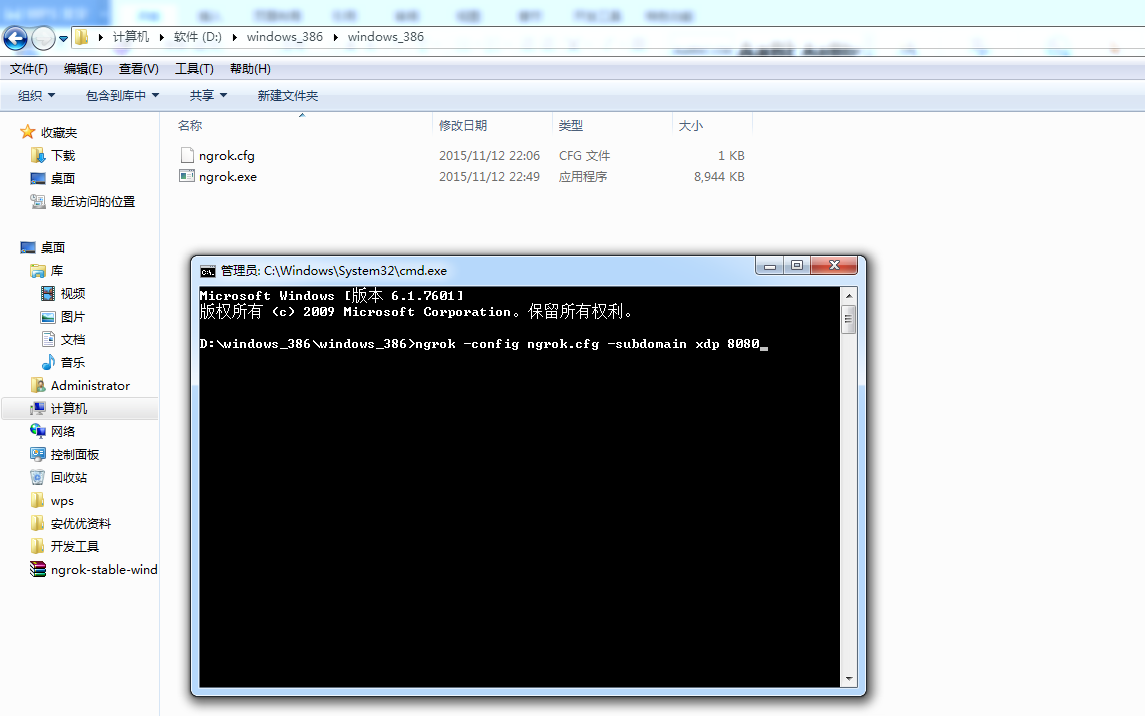
Task: Click 软件 (D:) in the address breadcrumb
Action: tap(198, 36)
